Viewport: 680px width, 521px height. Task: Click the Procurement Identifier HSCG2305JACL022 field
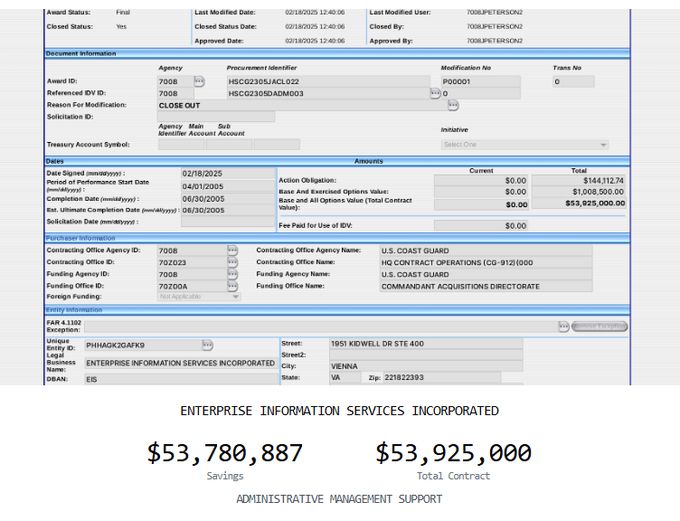tap(328, 82)
